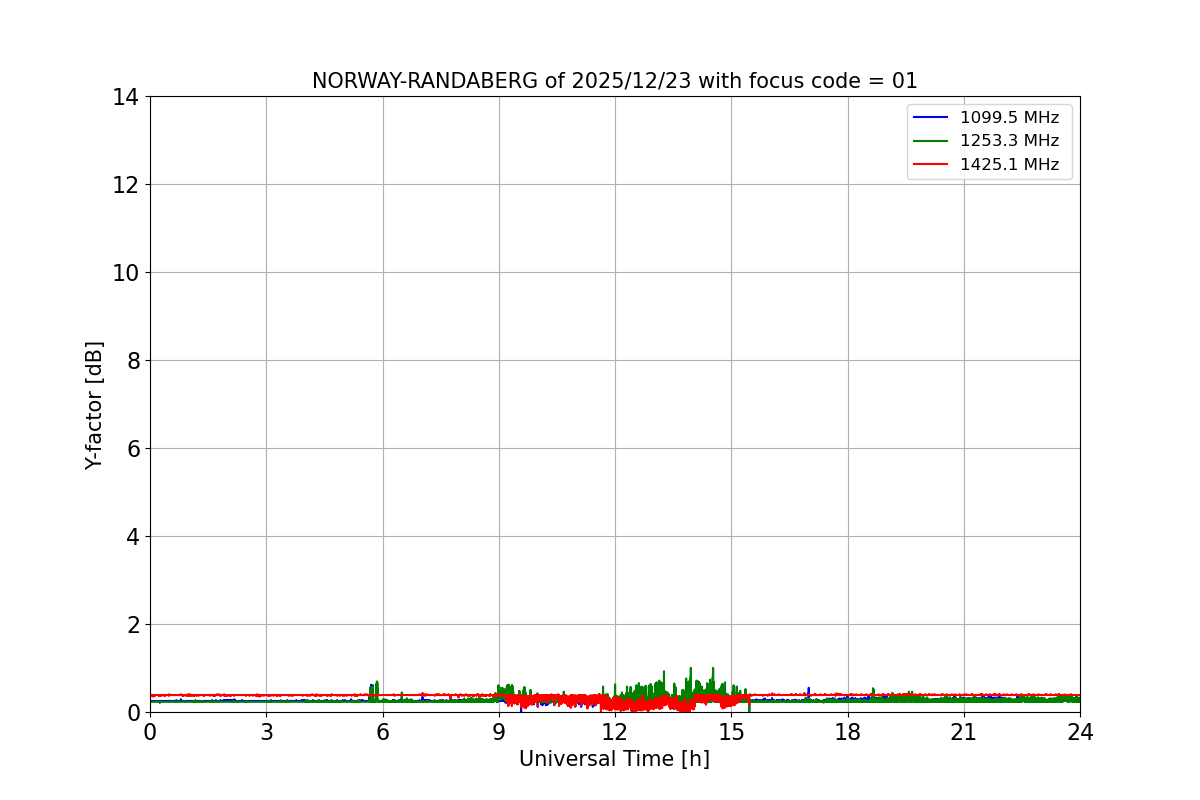The image size is (1200, 800).
Task: Click the y-axis tick label 6
Action: 132,449
